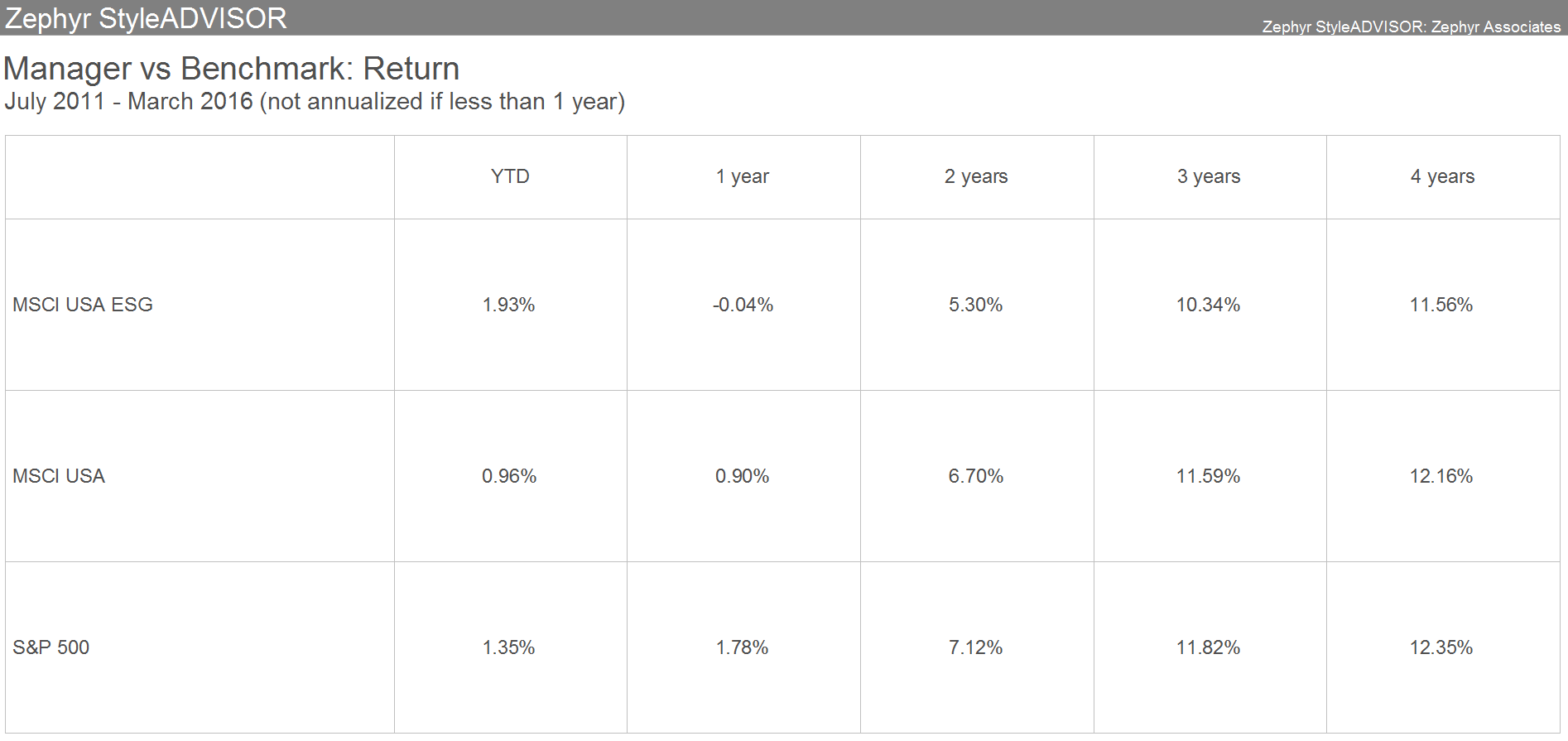Select the MSCI USA ESG row label

coord(83,305)
